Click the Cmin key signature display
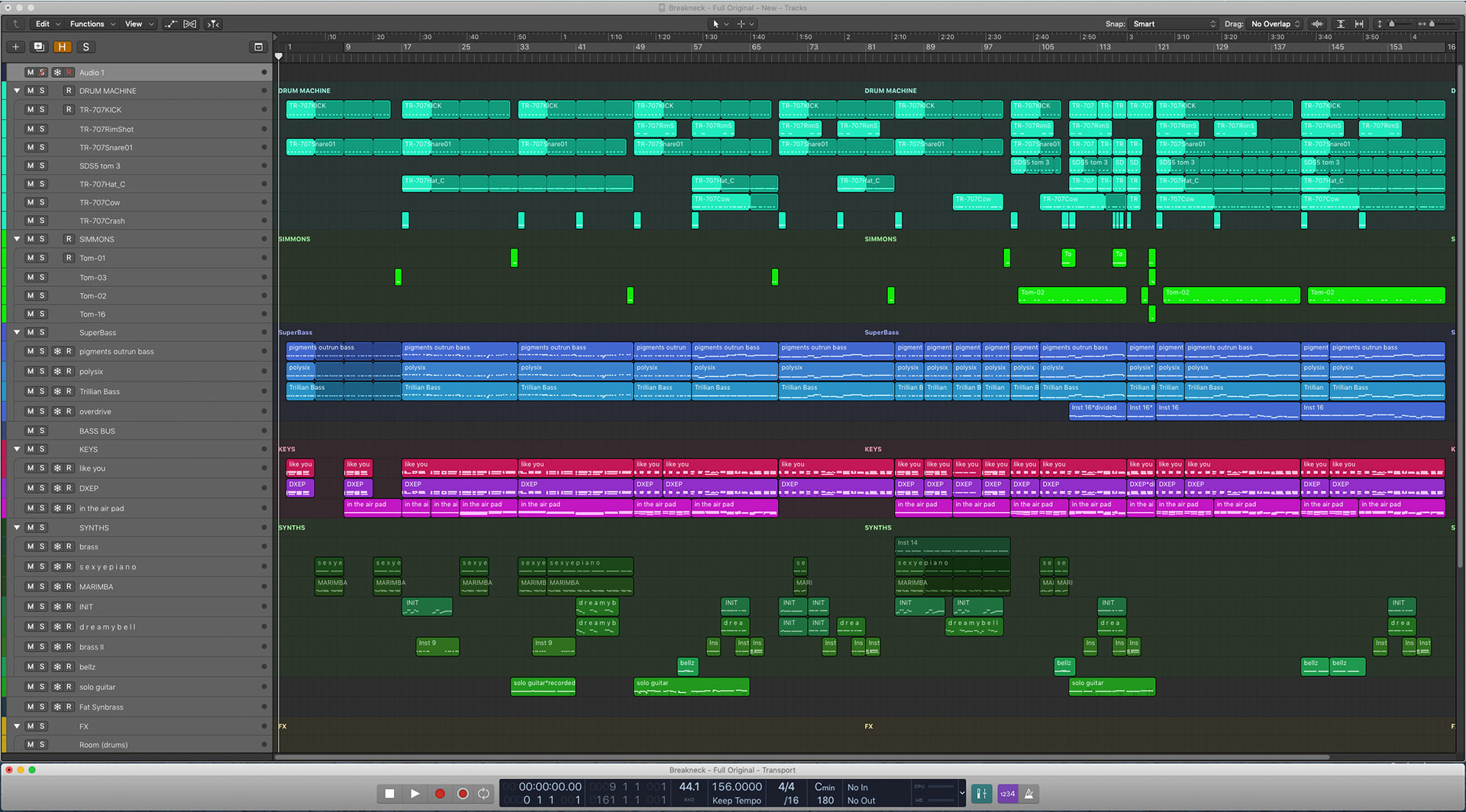Image resolution: width=1466 pixels, height=812 pixels. click(825, 787)
